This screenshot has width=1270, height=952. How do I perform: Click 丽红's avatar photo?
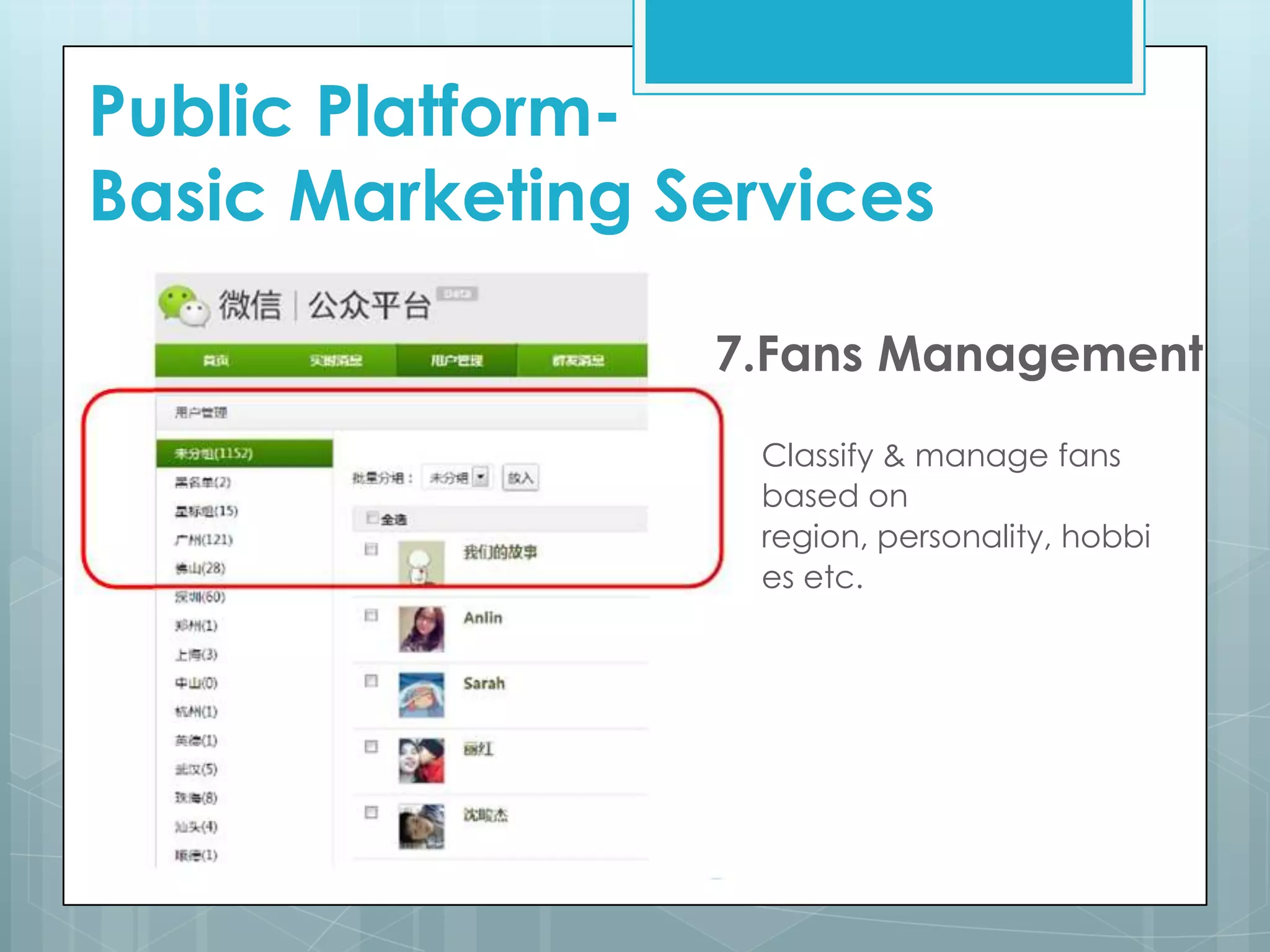pos(421,760)
